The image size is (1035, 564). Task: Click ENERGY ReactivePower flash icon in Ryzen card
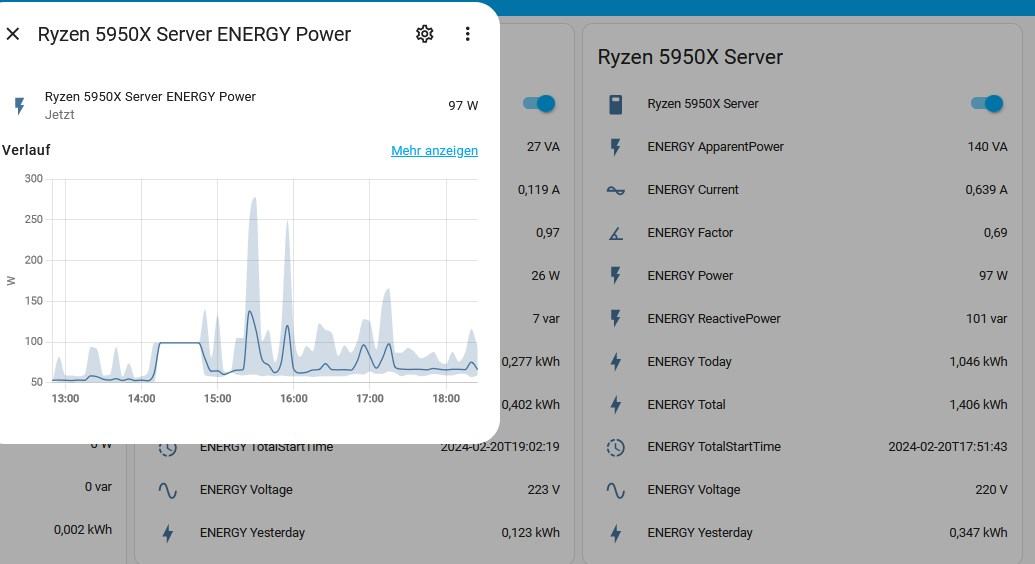pyautogui.click(x=615, y=318)
